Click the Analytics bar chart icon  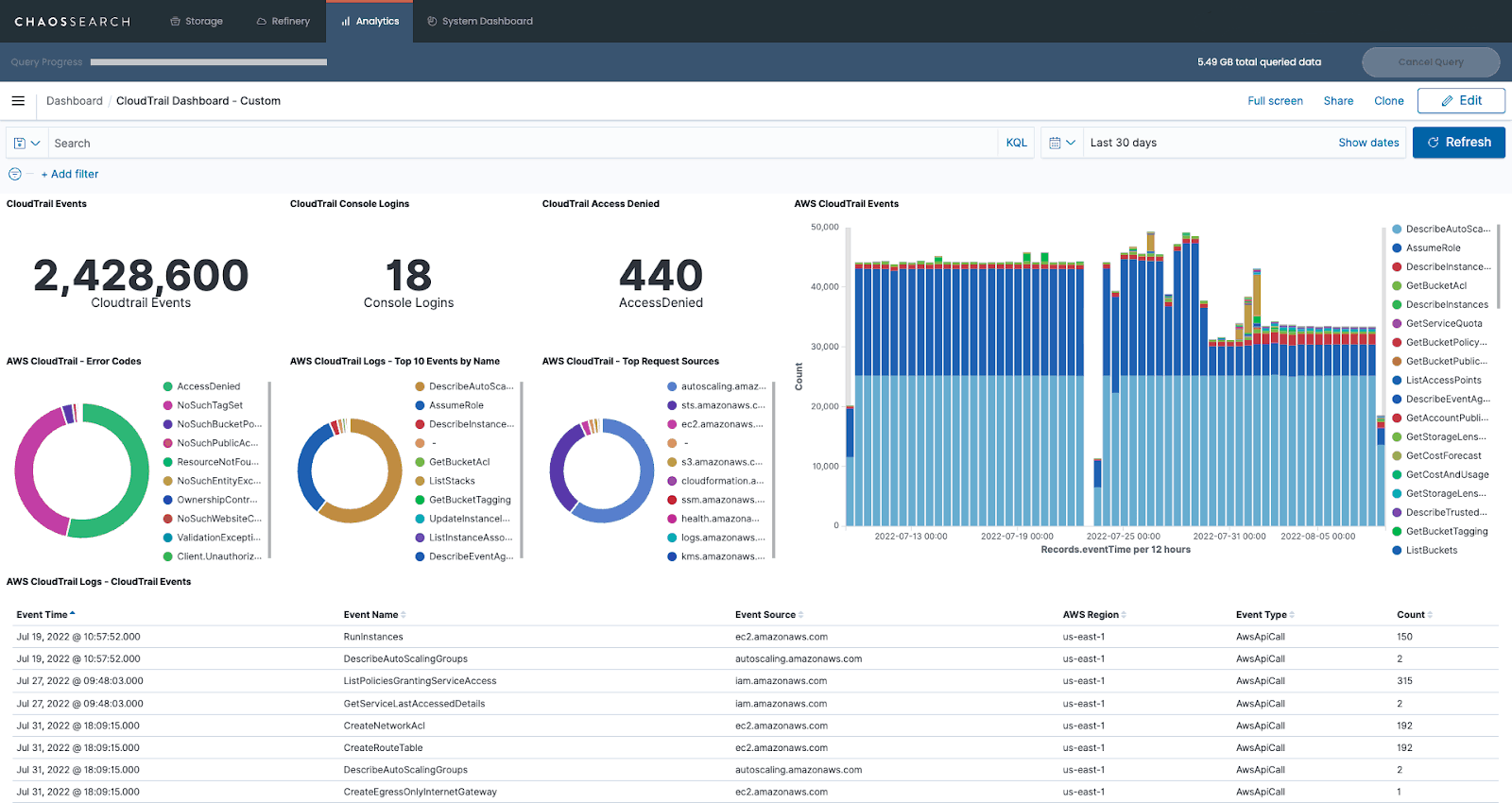click(x=346, y=21)
